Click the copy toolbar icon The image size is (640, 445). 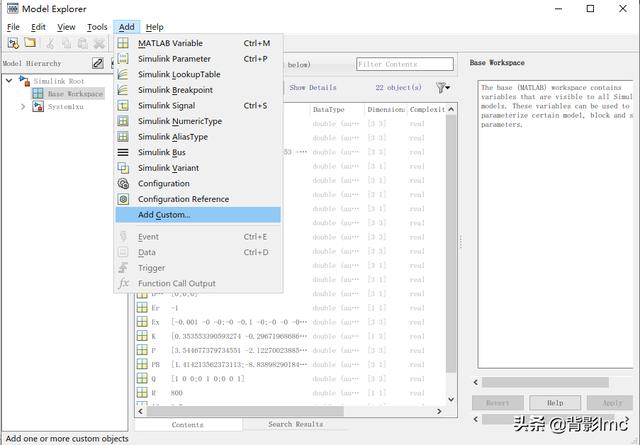(x=66, y=43)
